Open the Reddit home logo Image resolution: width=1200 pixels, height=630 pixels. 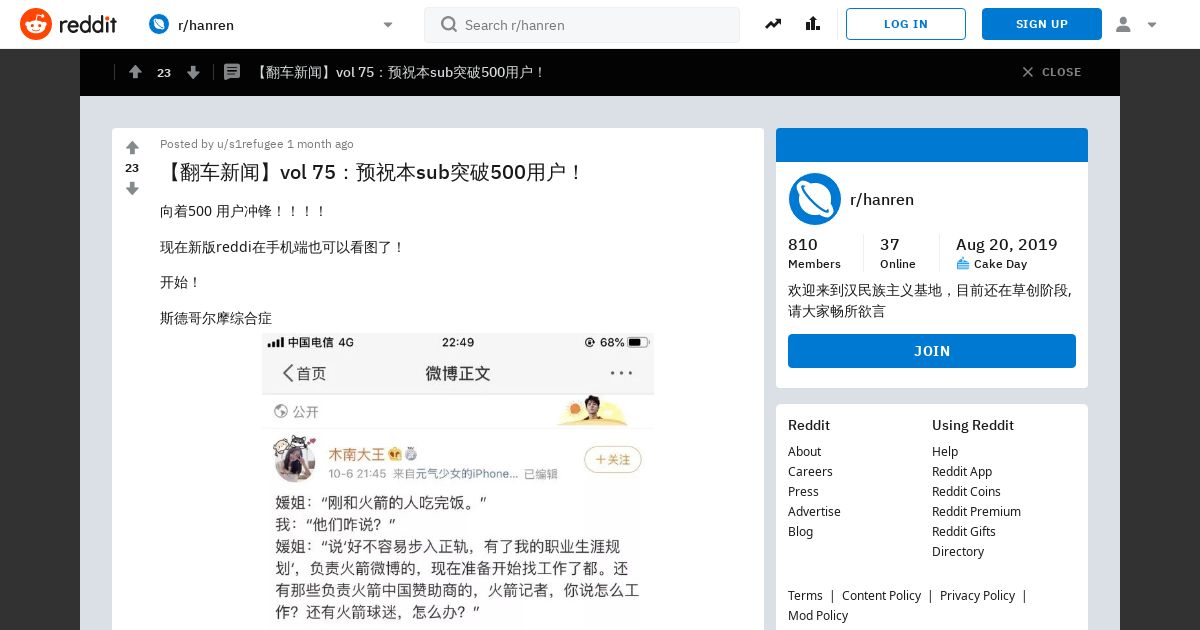[68, 24]
